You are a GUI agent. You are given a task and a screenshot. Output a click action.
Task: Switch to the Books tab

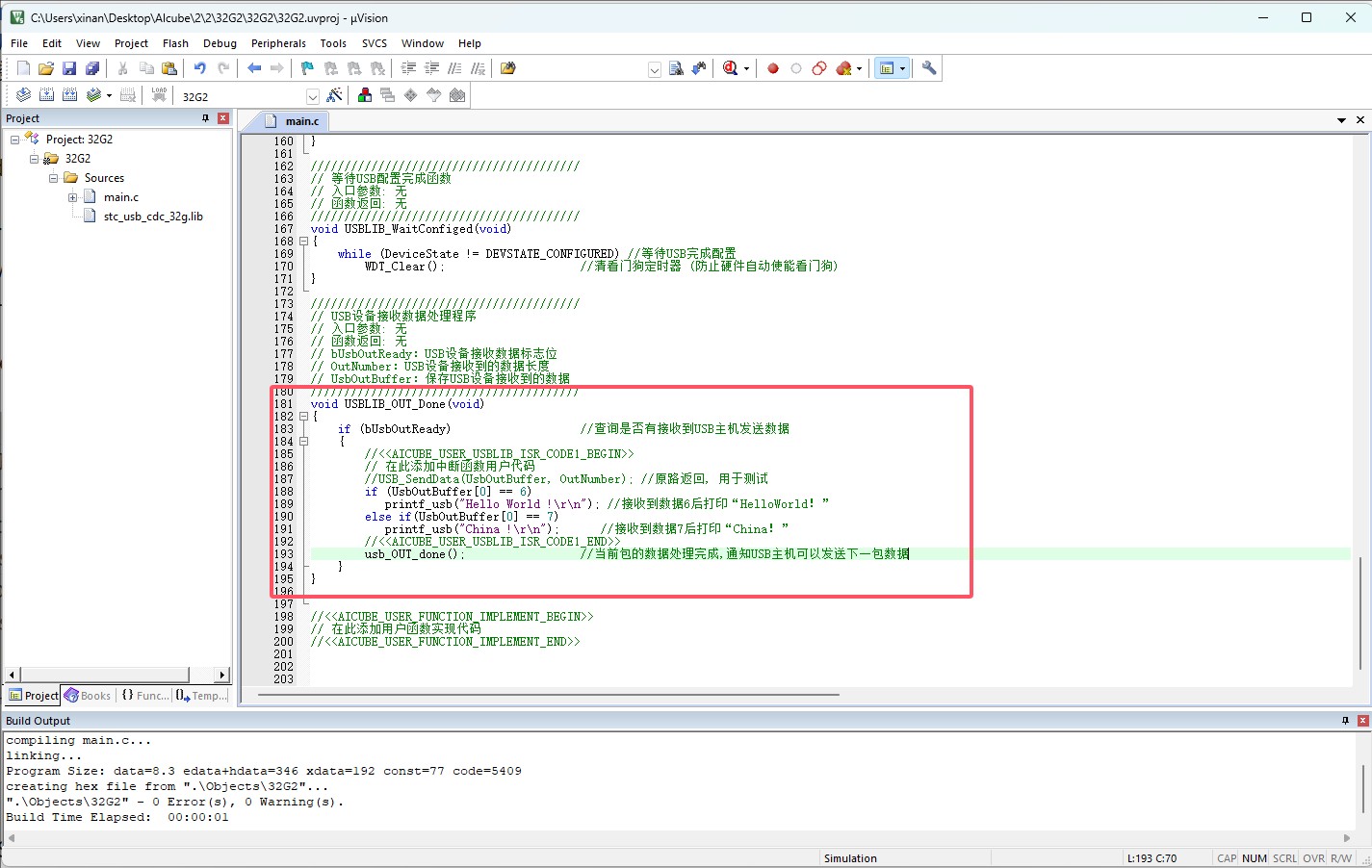pyautogui.click(x=88, y=696)
